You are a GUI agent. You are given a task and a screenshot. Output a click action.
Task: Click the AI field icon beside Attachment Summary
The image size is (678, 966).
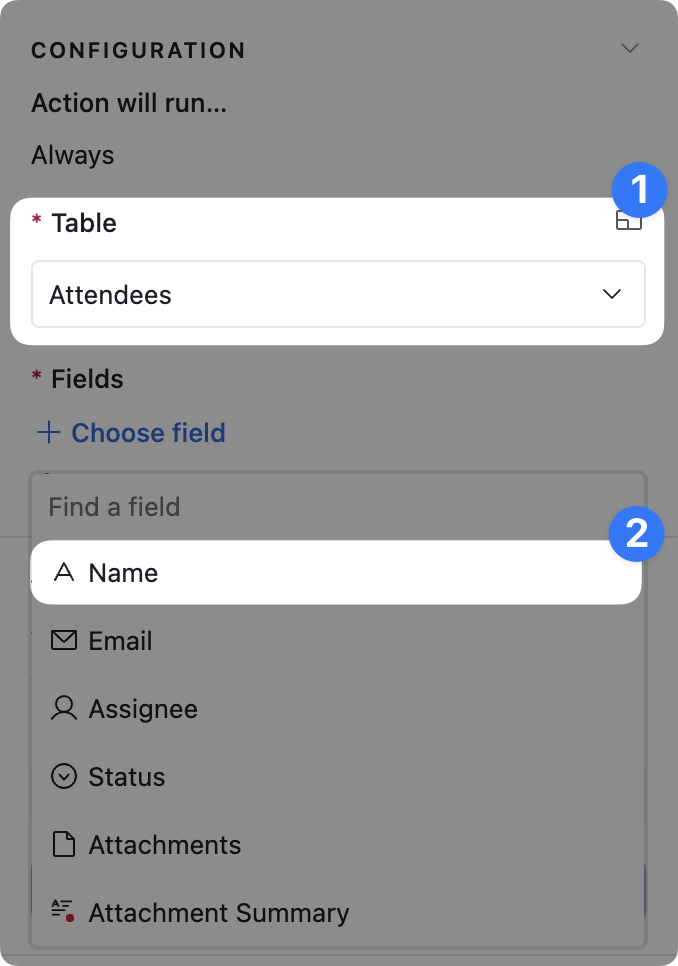[62, 910]
